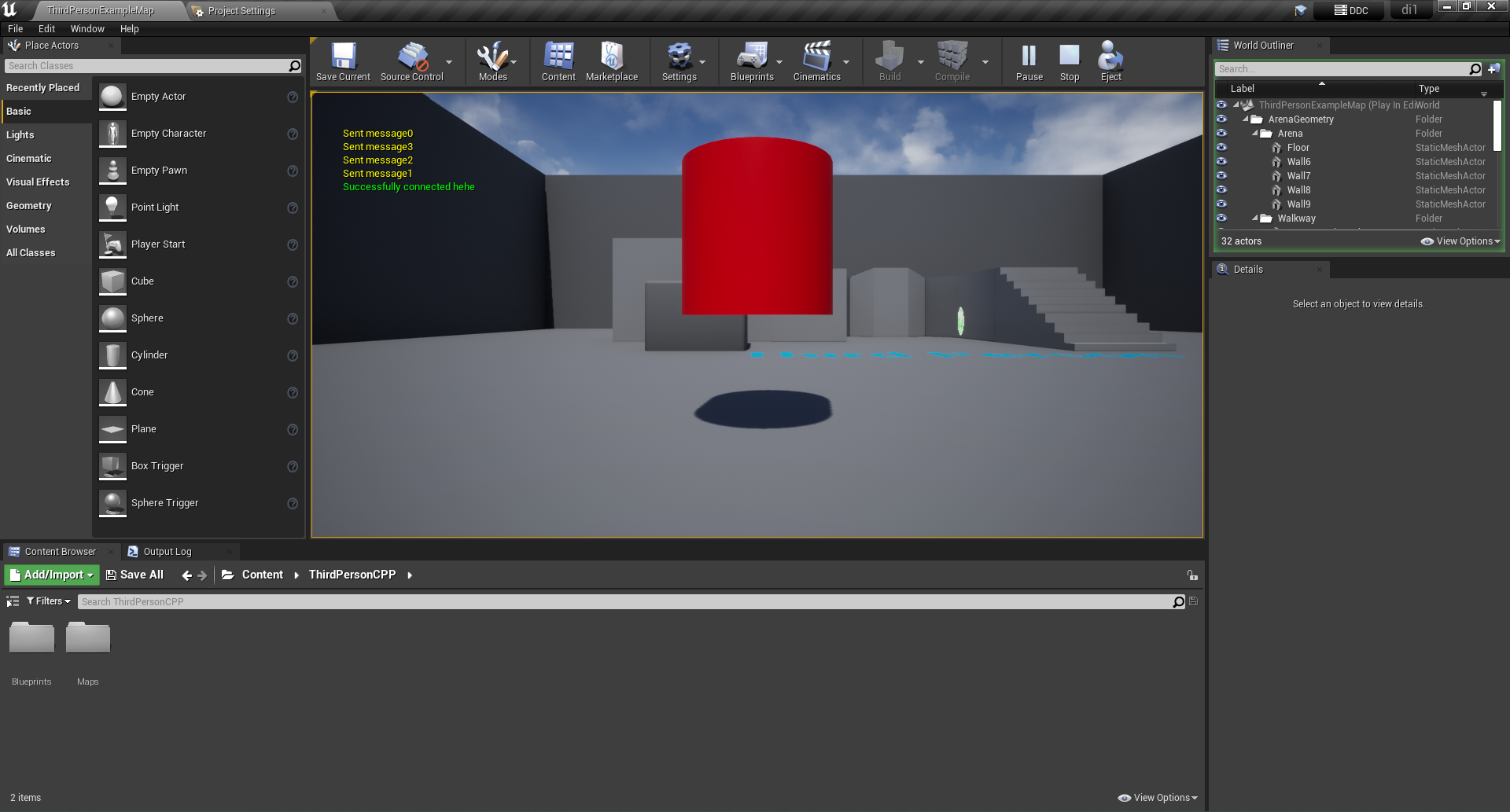Viewport: 1510px width, 812px height.
Task: Open World Outliner View Options dropdown
Action: (1460, 241)
